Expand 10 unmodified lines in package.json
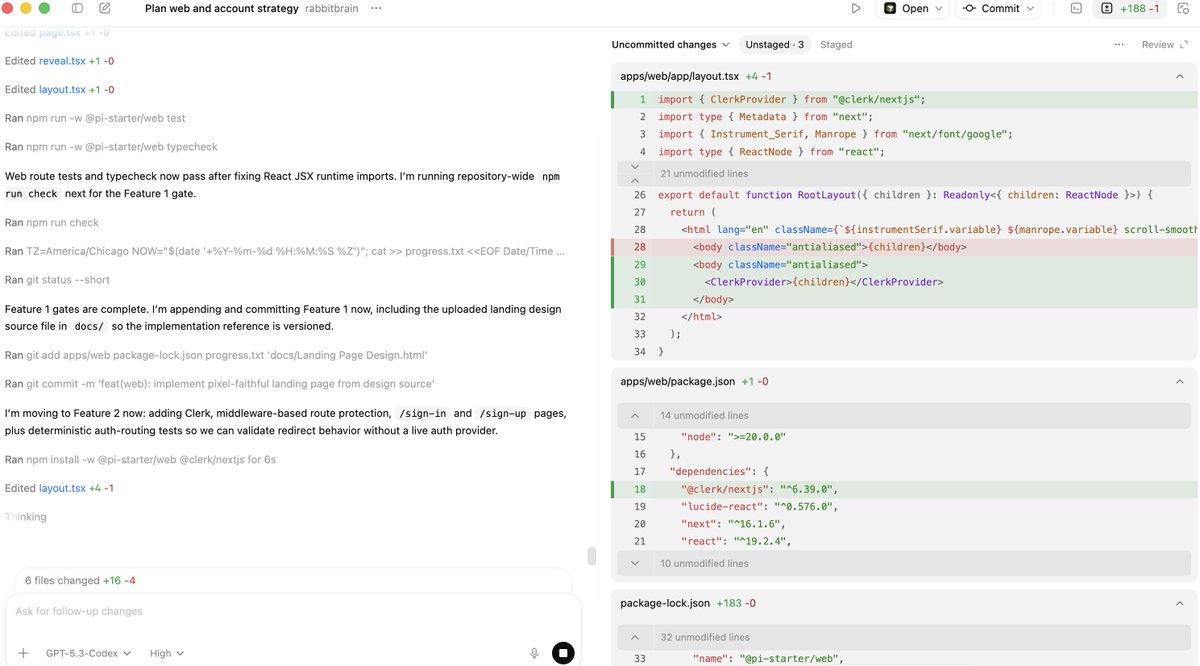 coord(904,563)
